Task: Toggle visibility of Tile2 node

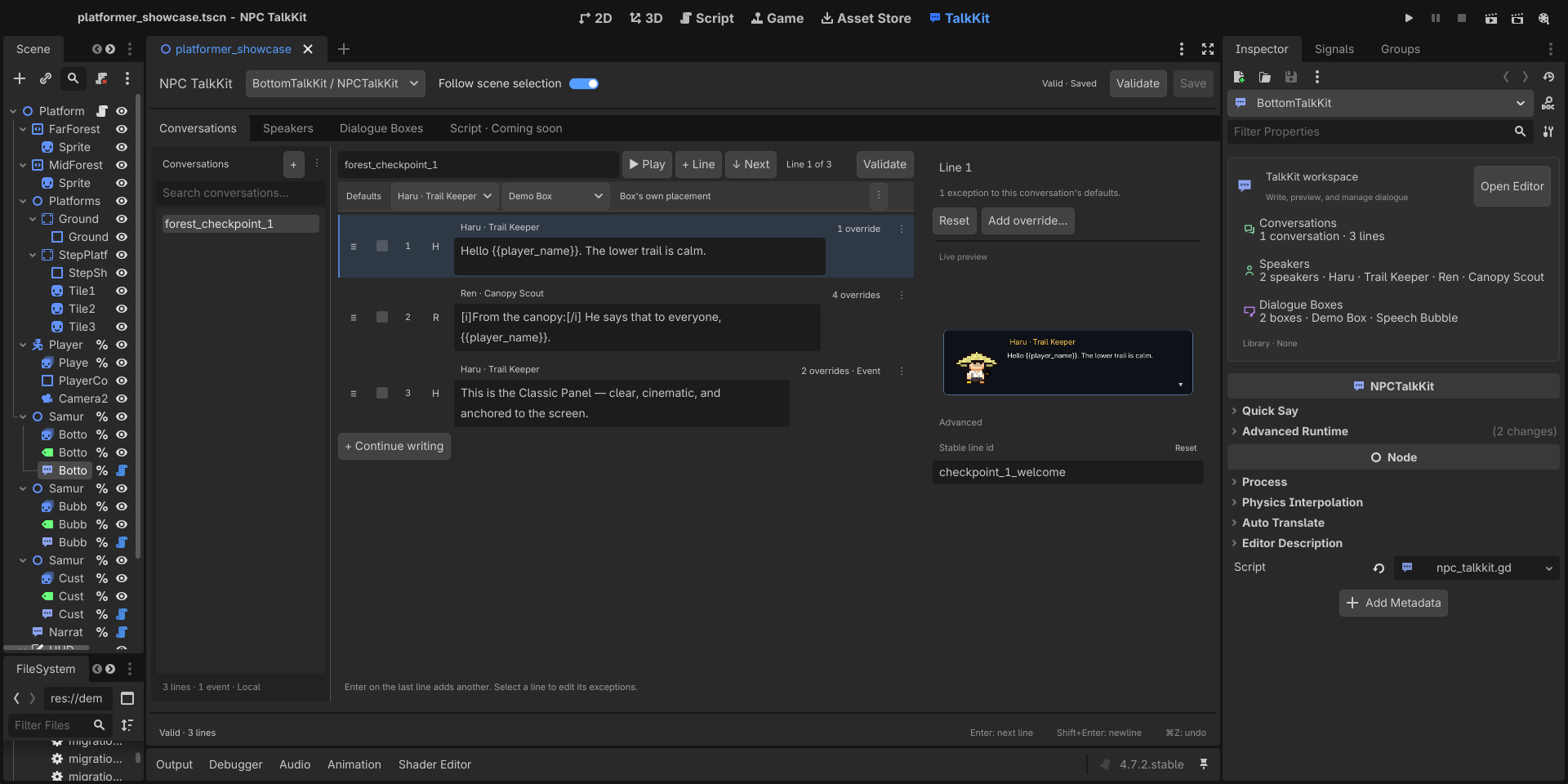Action: 122,309
